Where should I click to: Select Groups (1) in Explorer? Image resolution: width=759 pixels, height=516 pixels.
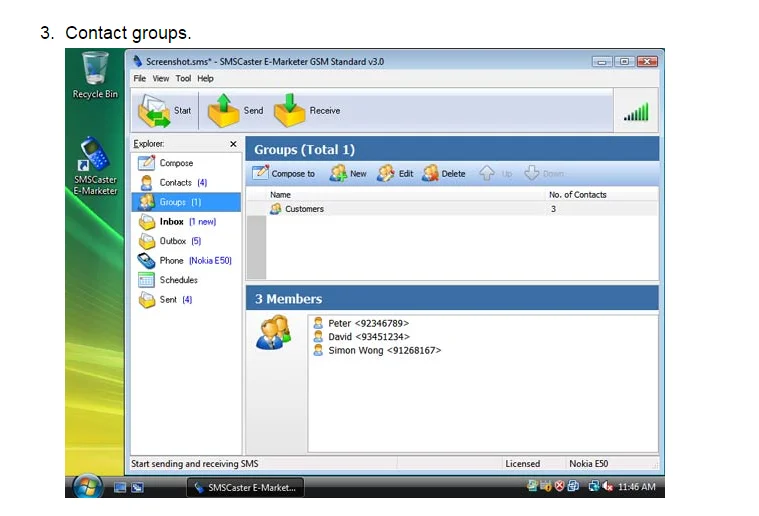[x=186, y=202]
